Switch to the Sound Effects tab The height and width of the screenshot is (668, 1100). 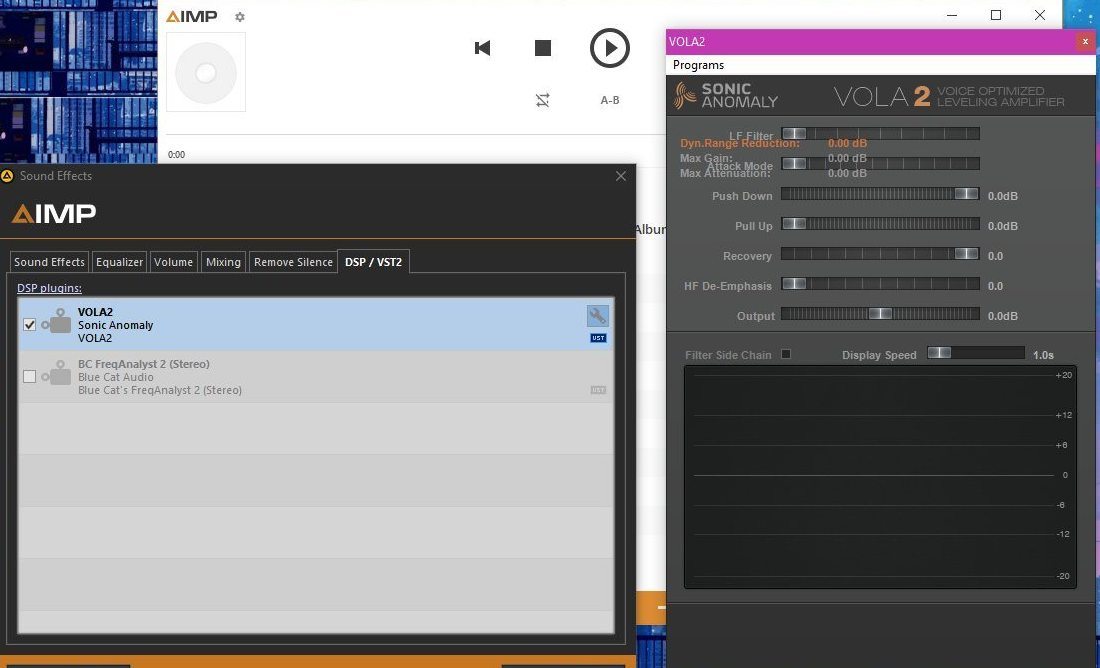49,262
